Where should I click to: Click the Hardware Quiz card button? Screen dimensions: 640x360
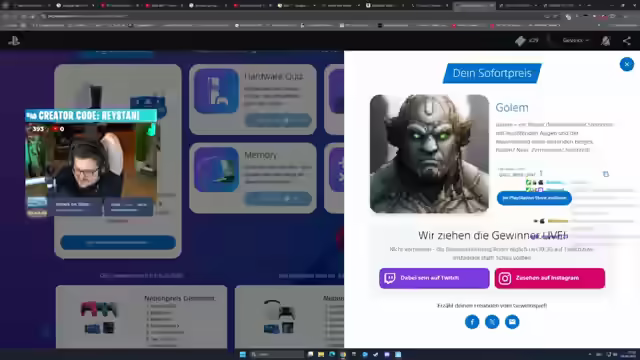click(x=278, y=120)
